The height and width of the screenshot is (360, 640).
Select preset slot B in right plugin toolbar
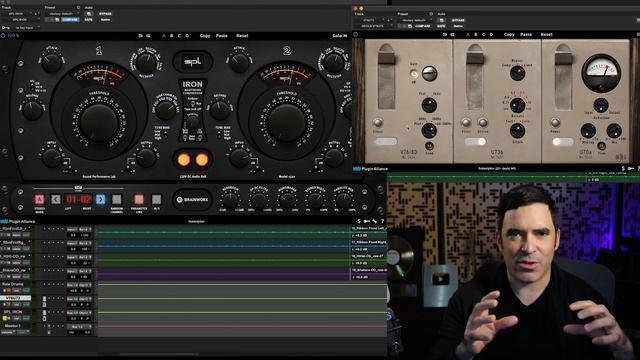click(x=476, y=35)
